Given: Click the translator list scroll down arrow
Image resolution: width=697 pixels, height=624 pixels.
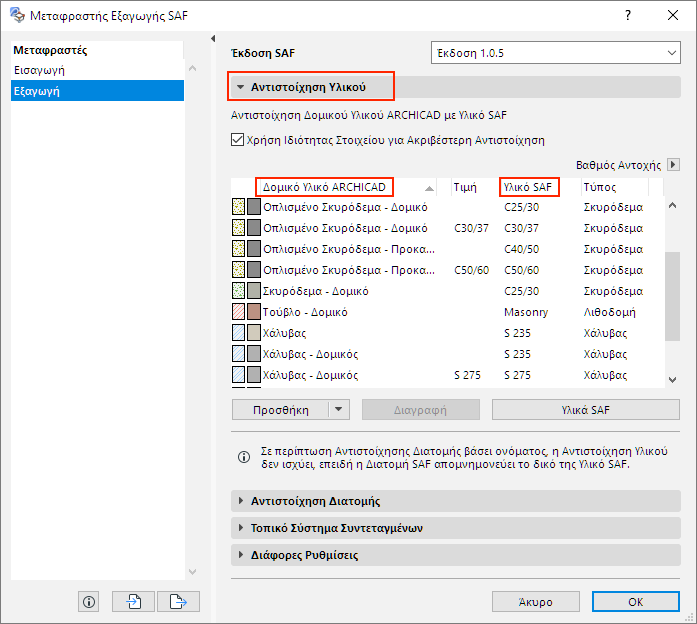Looking at the screenshot, I should click(x=192, y=572).
